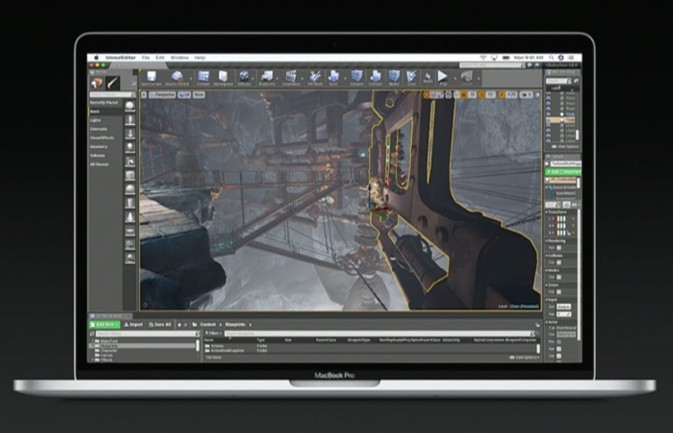Select the Paint mode brush icon

point(113,82)
